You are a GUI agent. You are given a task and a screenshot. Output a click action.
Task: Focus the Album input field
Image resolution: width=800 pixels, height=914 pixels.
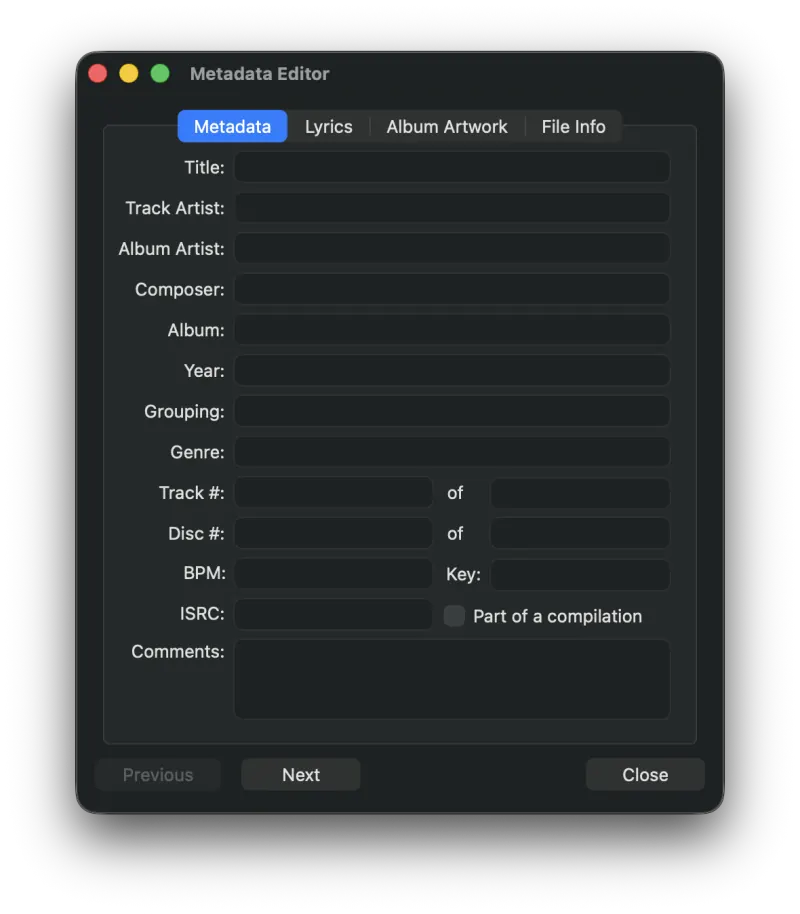(452, 330)
